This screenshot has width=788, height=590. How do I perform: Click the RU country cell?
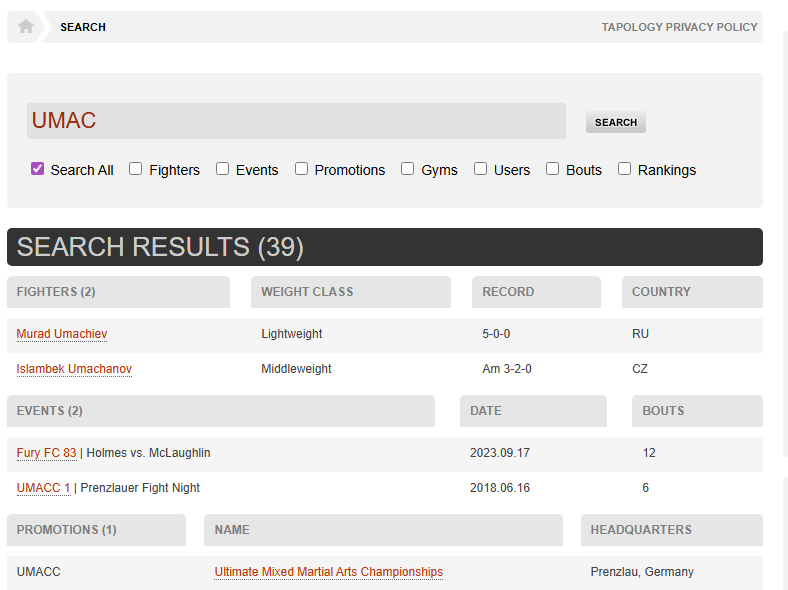[x=640, y=334]
